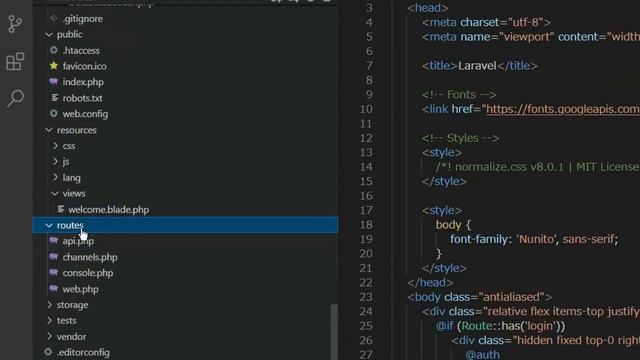The height and width of the screenshot is (360, 640).
Task: Click line number 17 in the gutter
Action: 366,210
